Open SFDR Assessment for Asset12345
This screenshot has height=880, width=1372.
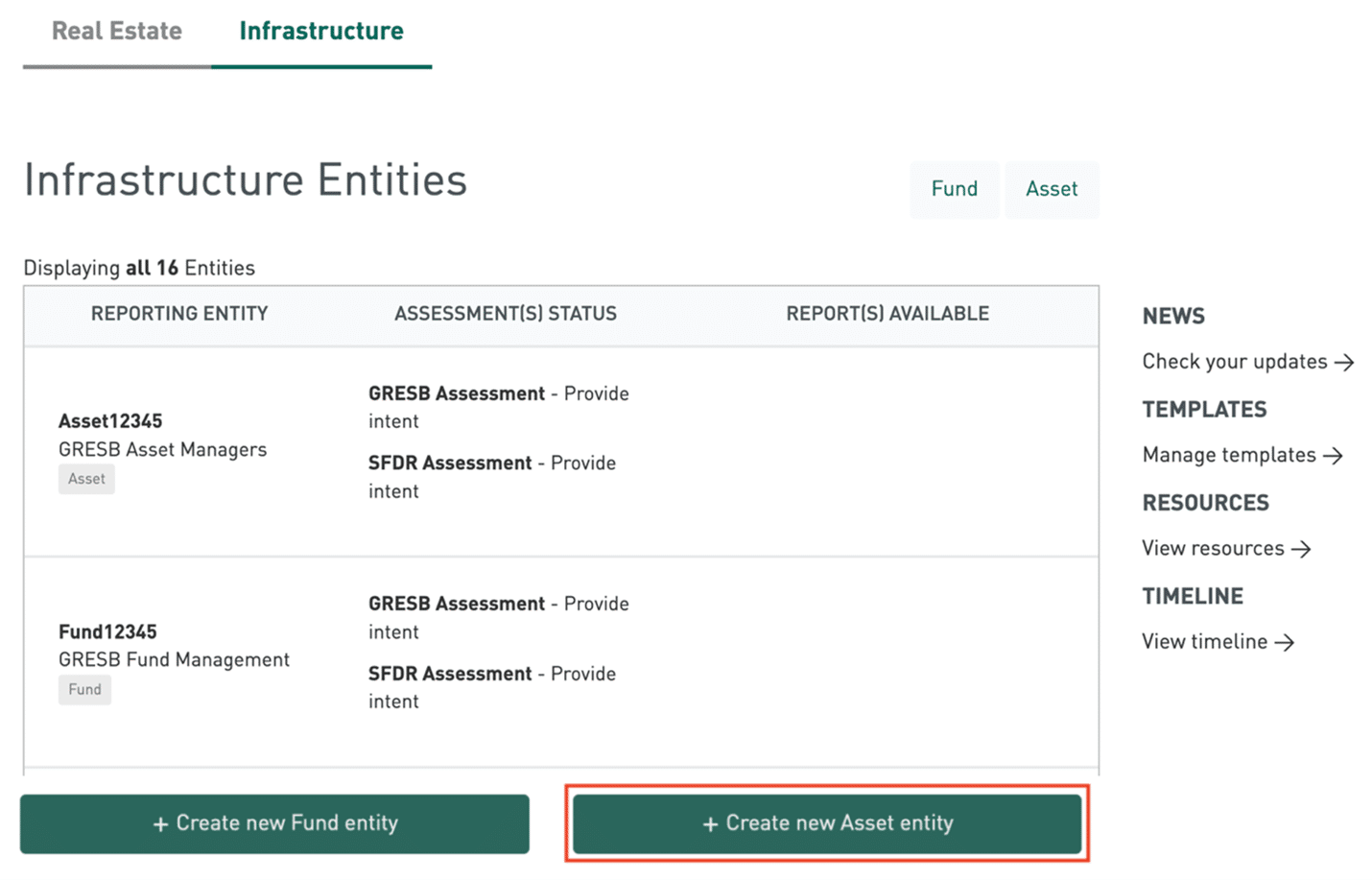point(450,463)
